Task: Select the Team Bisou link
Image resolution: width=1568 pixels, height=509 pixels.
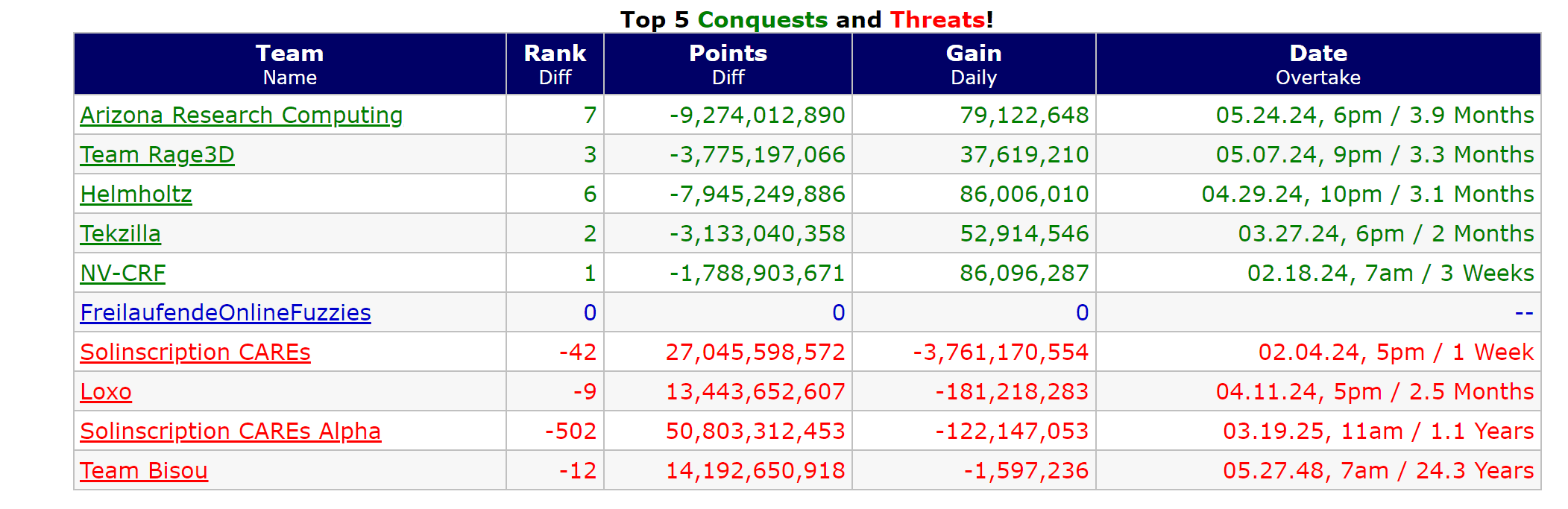Action: point(144,471)
